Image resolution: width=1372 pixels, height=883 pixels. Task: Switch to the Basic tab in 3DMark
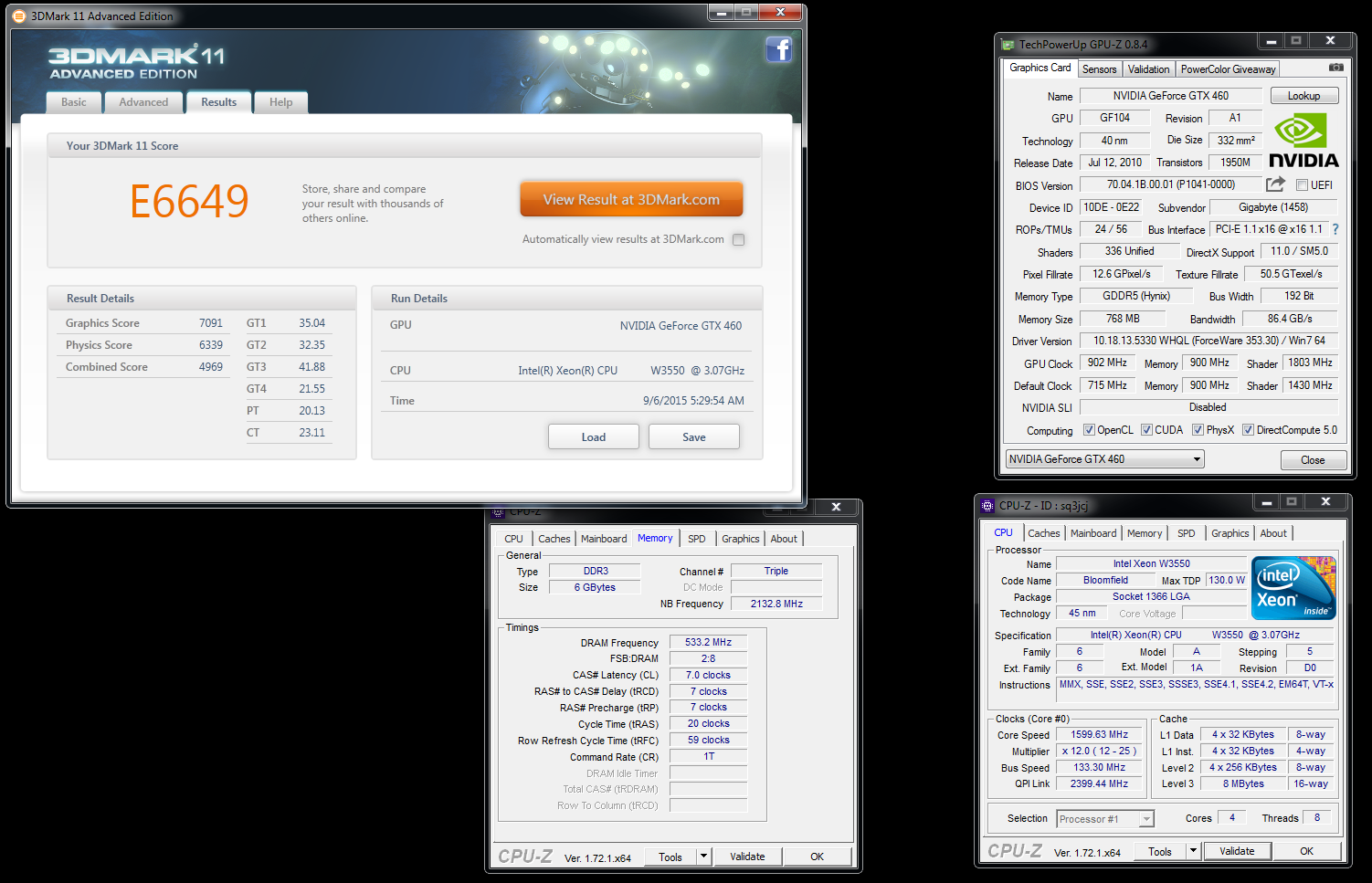coord(74,102)
